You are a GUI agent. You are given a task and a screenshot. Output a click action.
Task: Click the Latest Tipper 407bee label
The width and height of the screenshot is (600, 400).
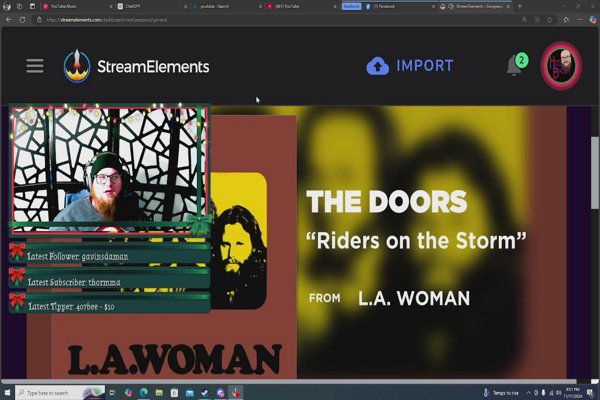point(71,306)
